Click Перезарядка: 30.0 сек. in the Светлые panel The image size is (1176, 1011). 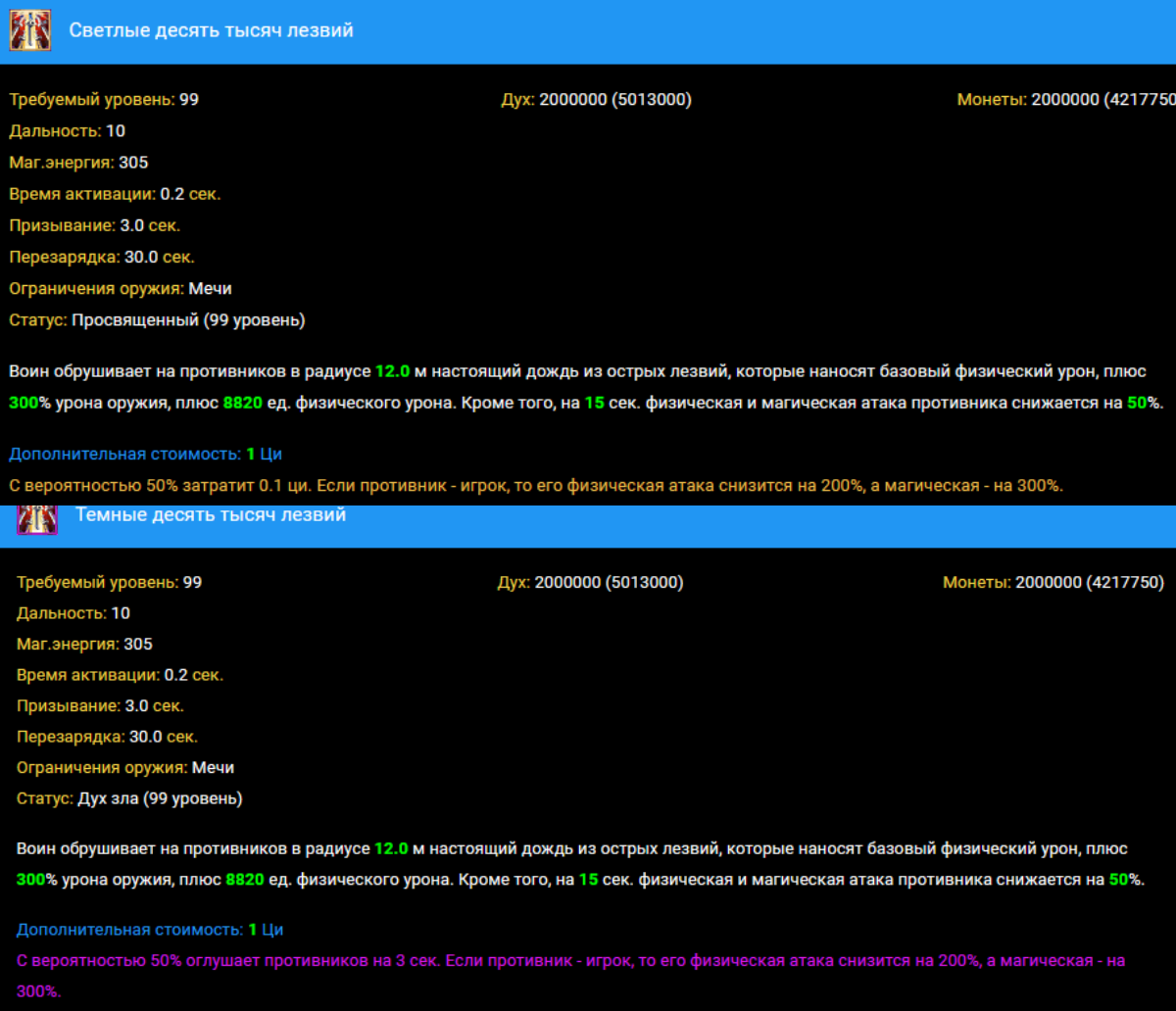(102, 258)
